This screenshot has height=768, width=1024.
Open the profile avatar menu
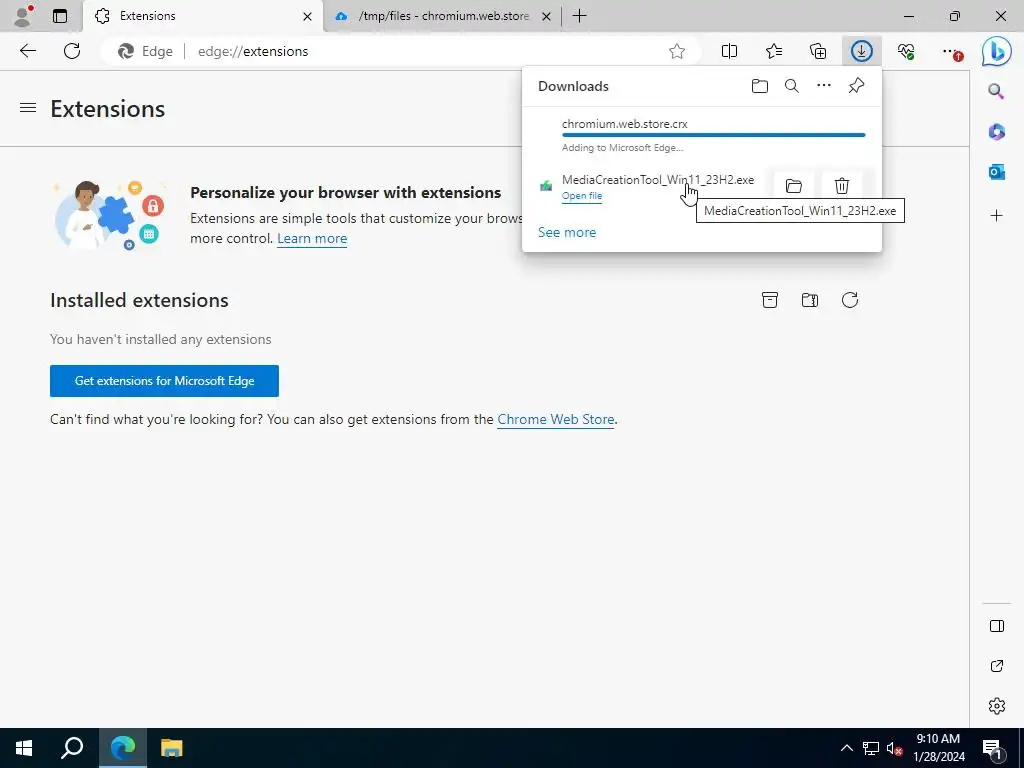24,16
